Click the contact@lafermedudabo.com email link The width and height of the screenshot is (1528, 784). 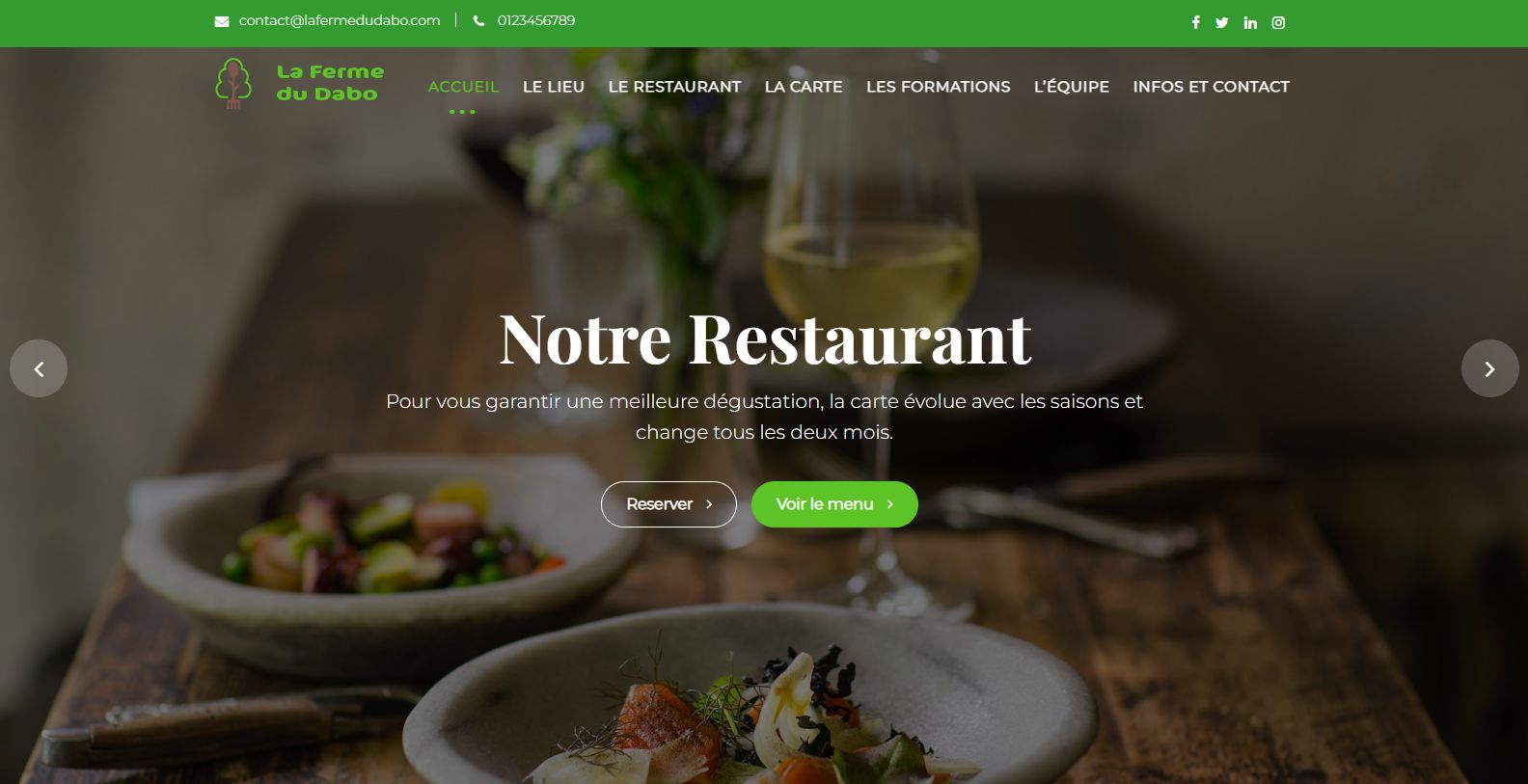pos(340,20)
